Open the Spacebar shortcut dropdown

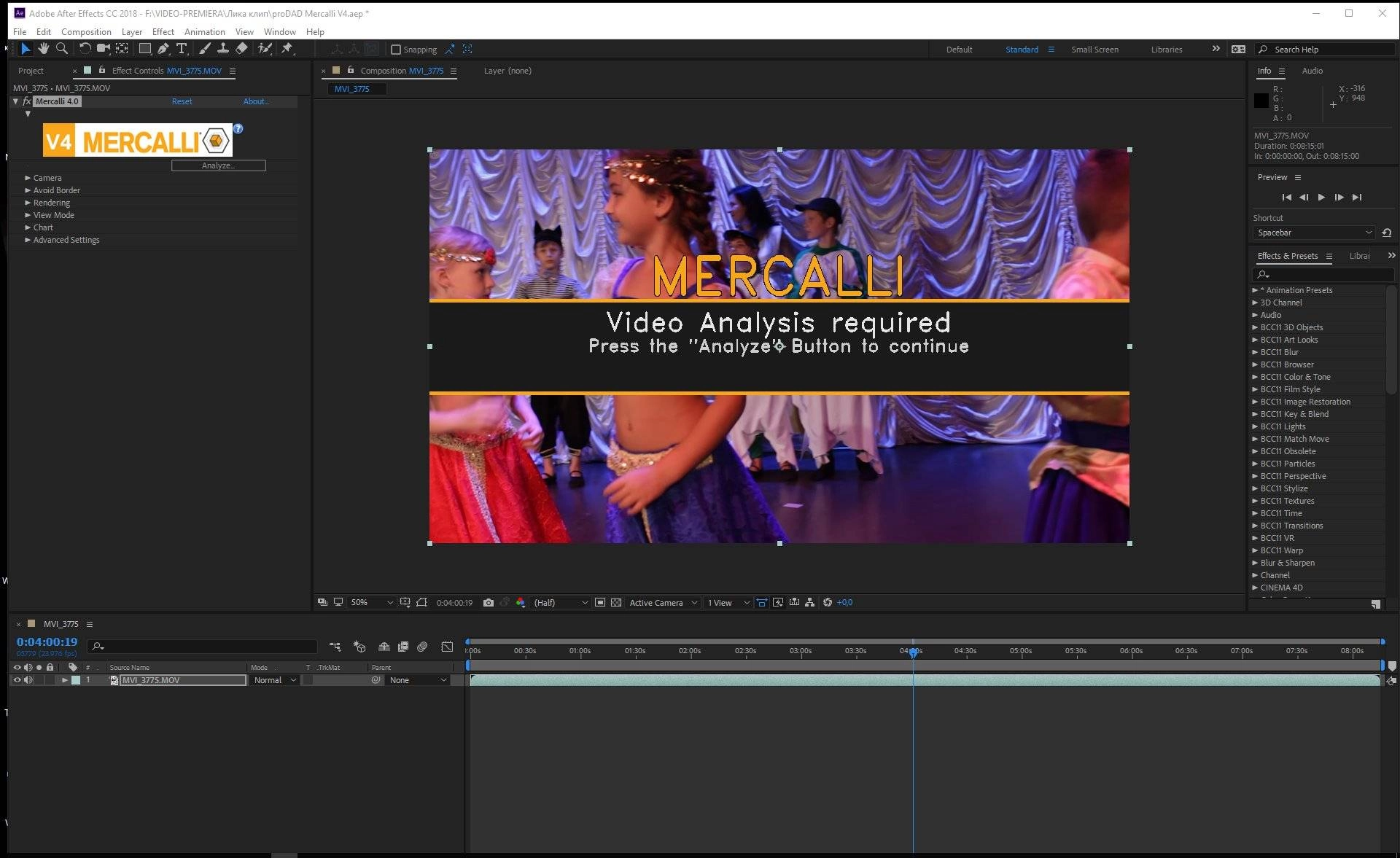pos(1315,233)
